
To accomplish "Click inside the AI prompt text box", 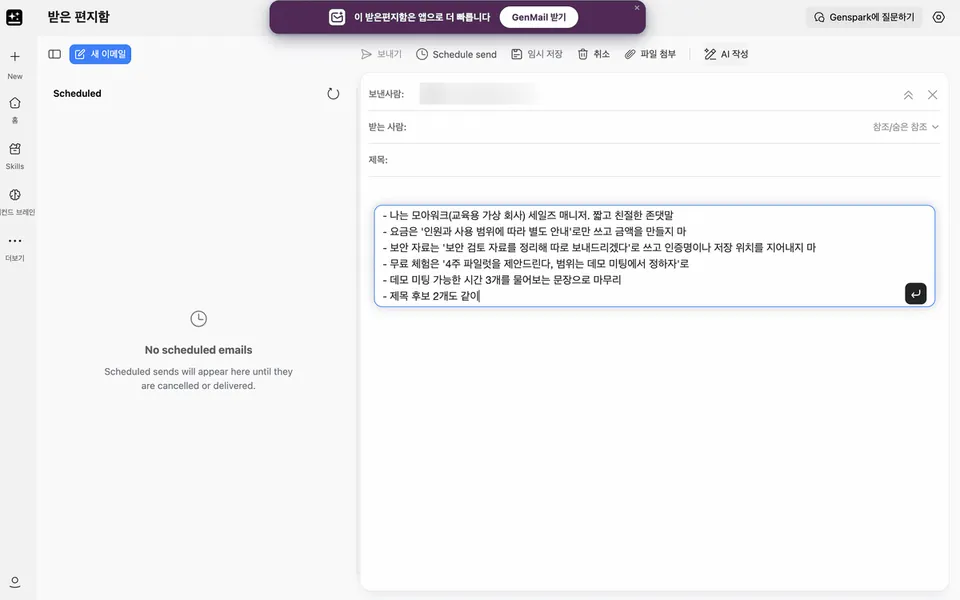I will (x=654, y=256).
